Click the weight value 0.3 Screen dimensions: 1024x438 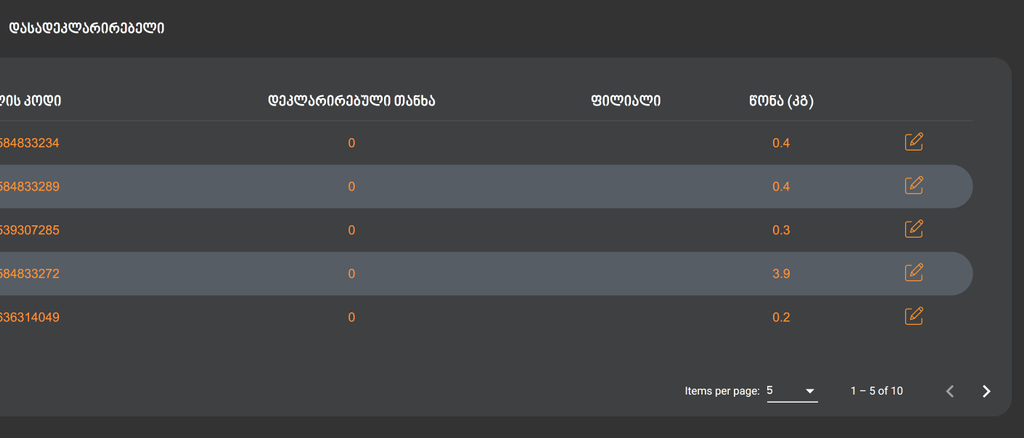point(781,230)
